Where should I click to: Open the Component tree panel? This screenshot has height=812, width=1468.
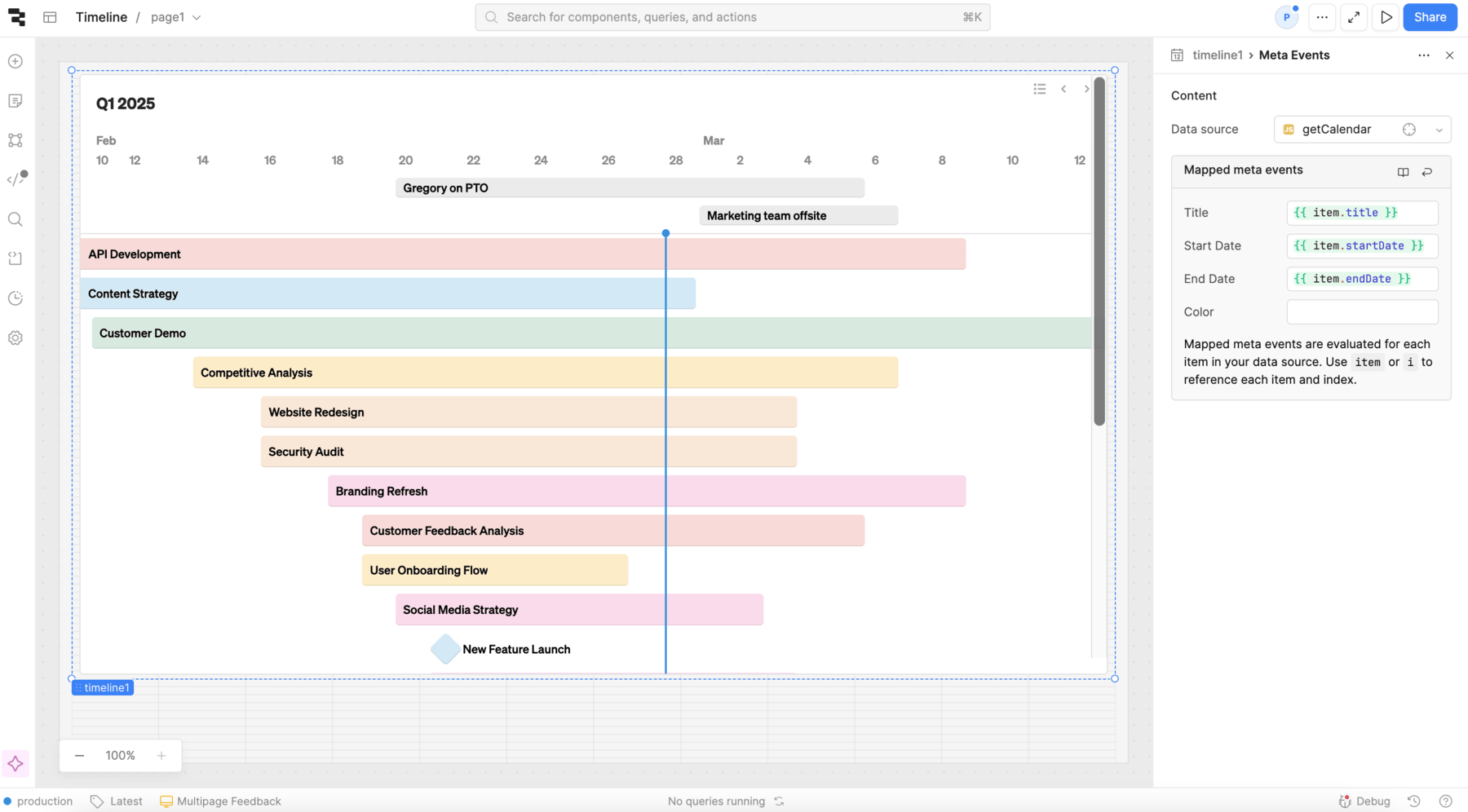[15, 140]
